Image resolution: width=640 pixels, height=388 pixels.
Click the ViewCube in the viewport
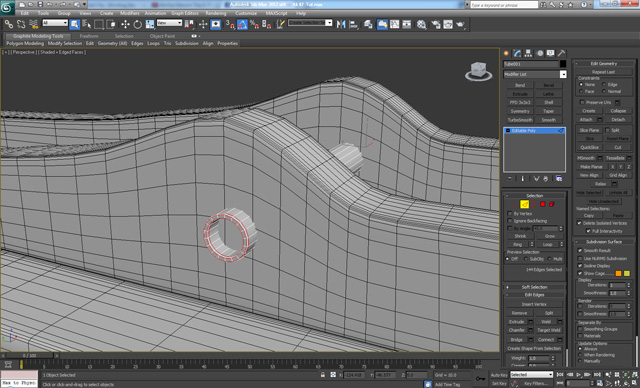pos(478,71)
